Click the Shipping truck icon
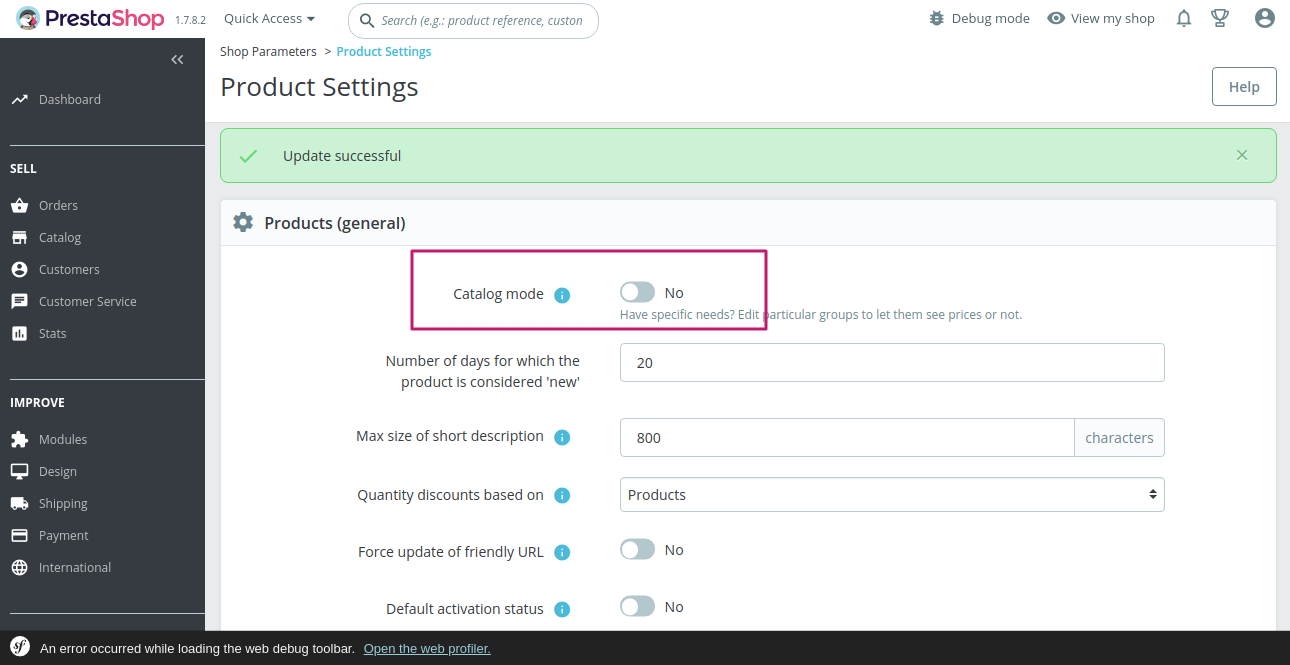The image size is (1290, 665). [19, 503]
